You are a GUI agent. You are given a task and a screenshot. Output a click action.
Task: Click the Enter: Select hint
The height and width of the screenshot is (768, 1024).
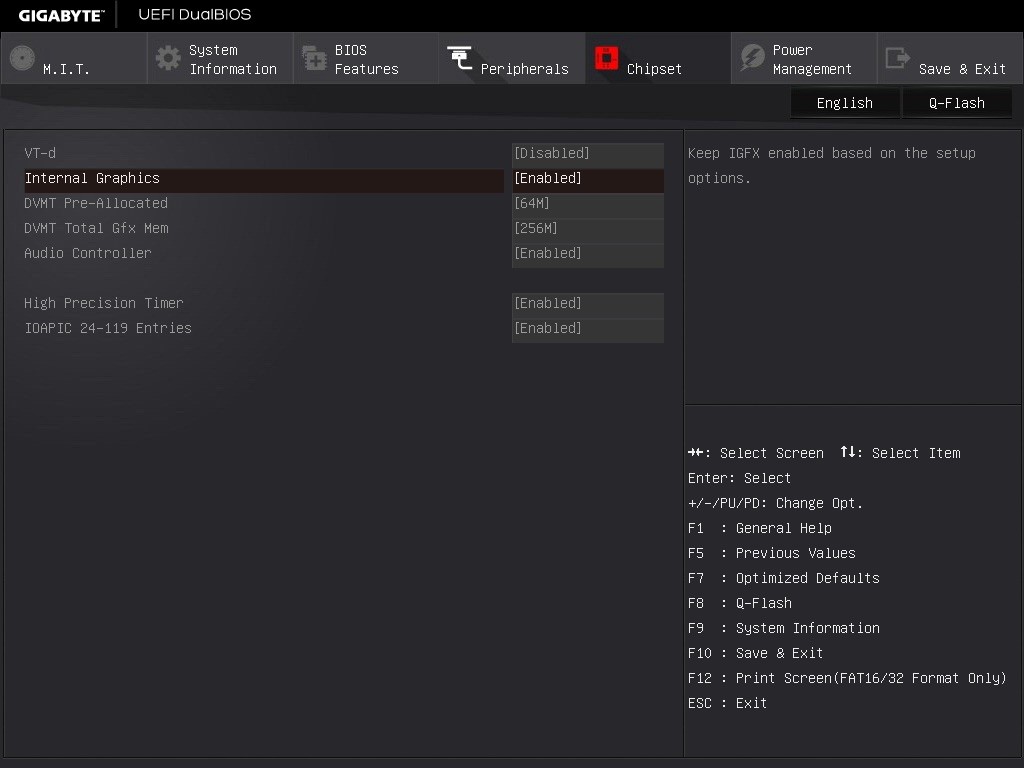click(739, 478)
